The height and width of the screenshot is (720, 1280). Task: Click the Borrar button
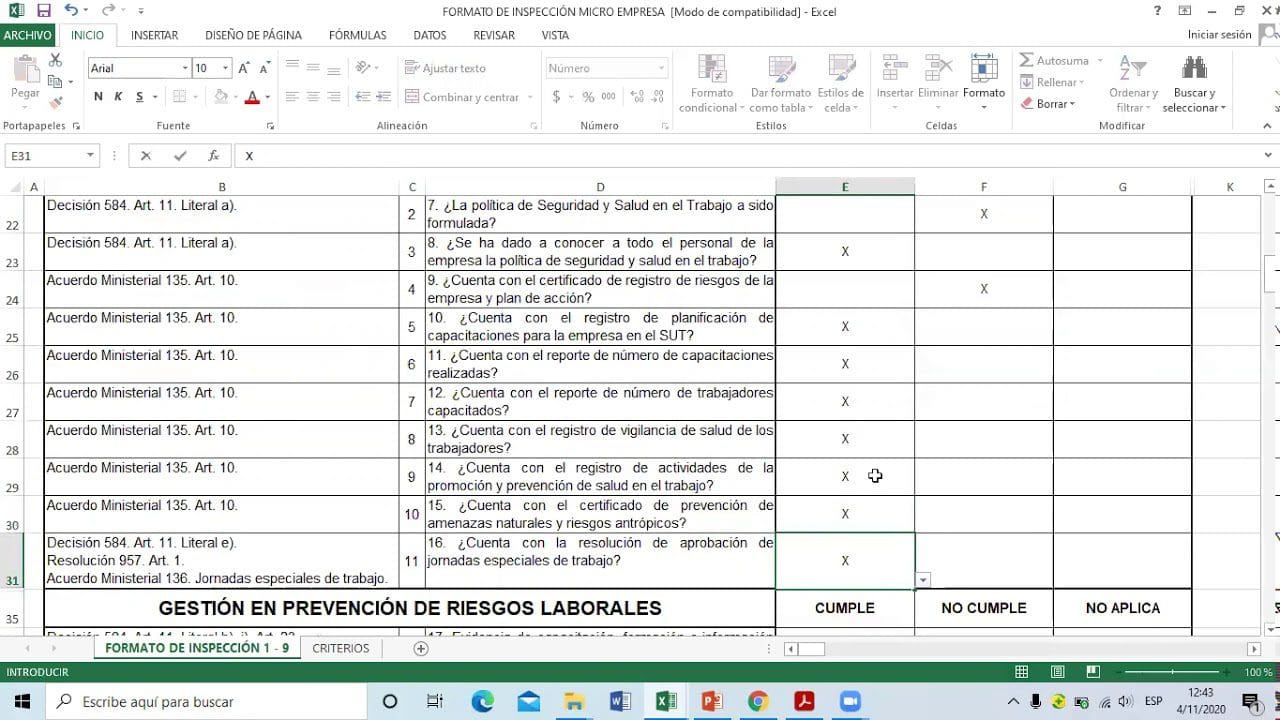coord(1048,104)
